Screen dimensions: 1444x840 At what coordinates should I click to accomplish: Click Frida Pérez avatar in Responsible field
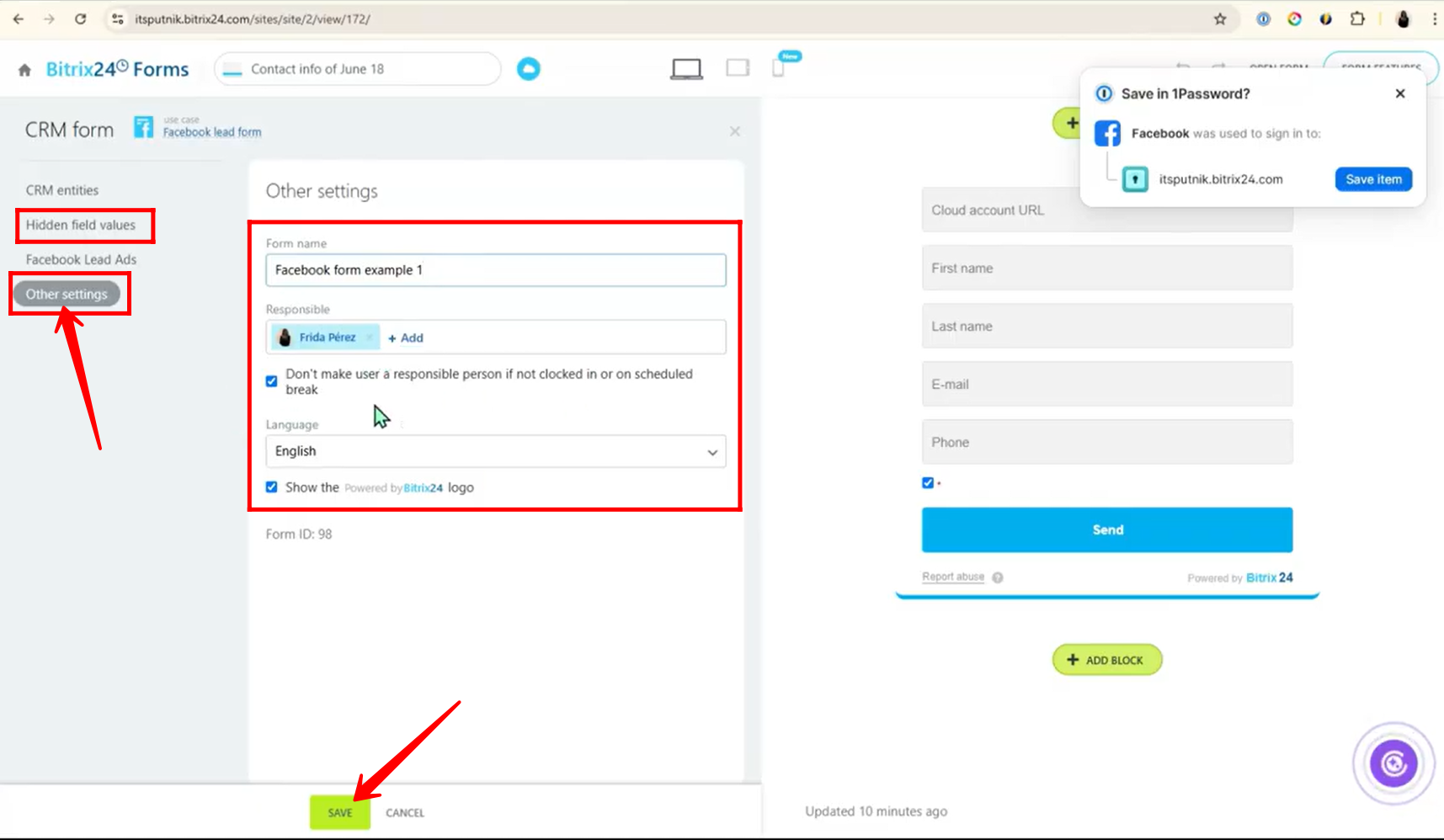pos(285,338)
